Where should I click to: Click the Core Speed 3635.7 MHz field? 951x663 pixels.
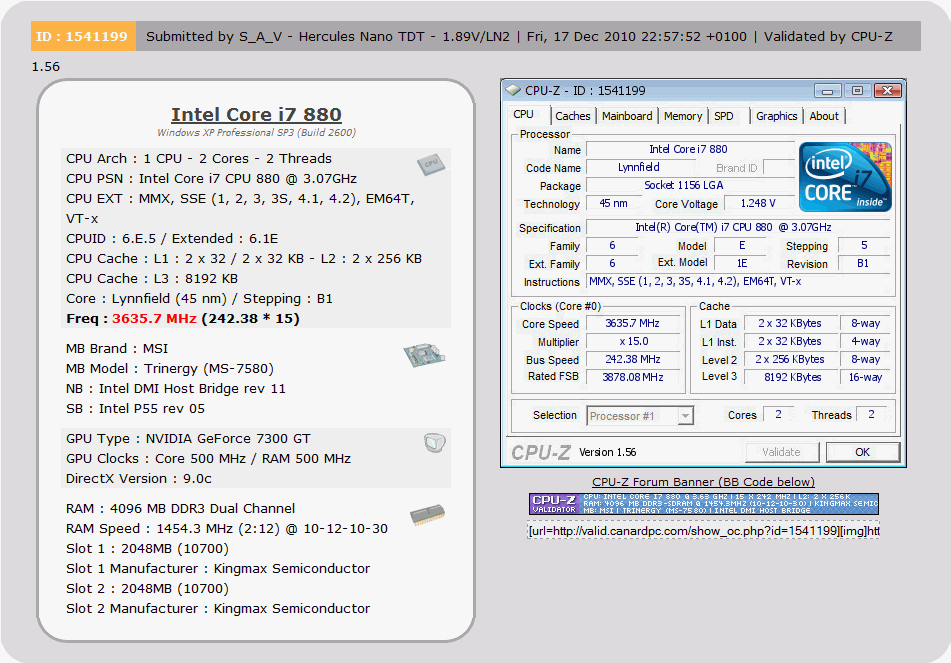click(632, 323)
